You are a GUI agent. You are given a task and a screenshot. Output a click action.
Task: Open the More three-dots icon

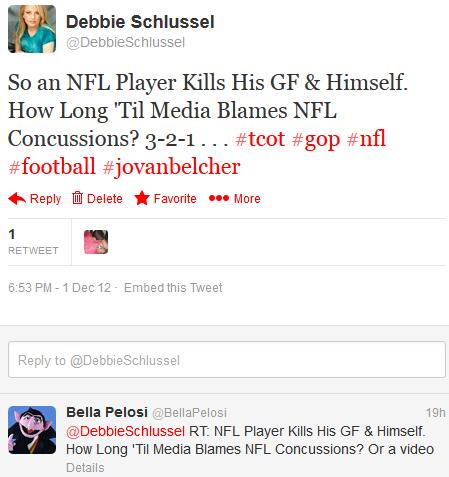click(219, 198)
